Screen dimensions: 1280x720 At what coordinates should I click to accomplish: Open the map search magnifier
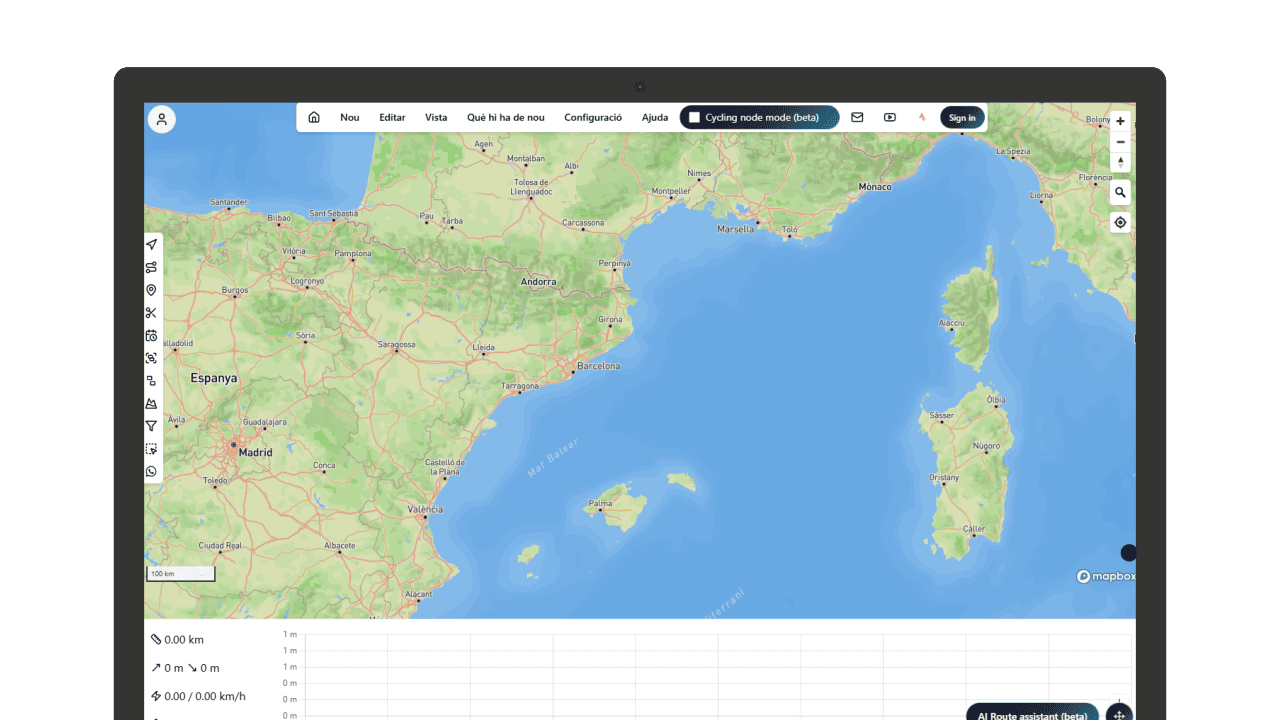pos(1120,192)
